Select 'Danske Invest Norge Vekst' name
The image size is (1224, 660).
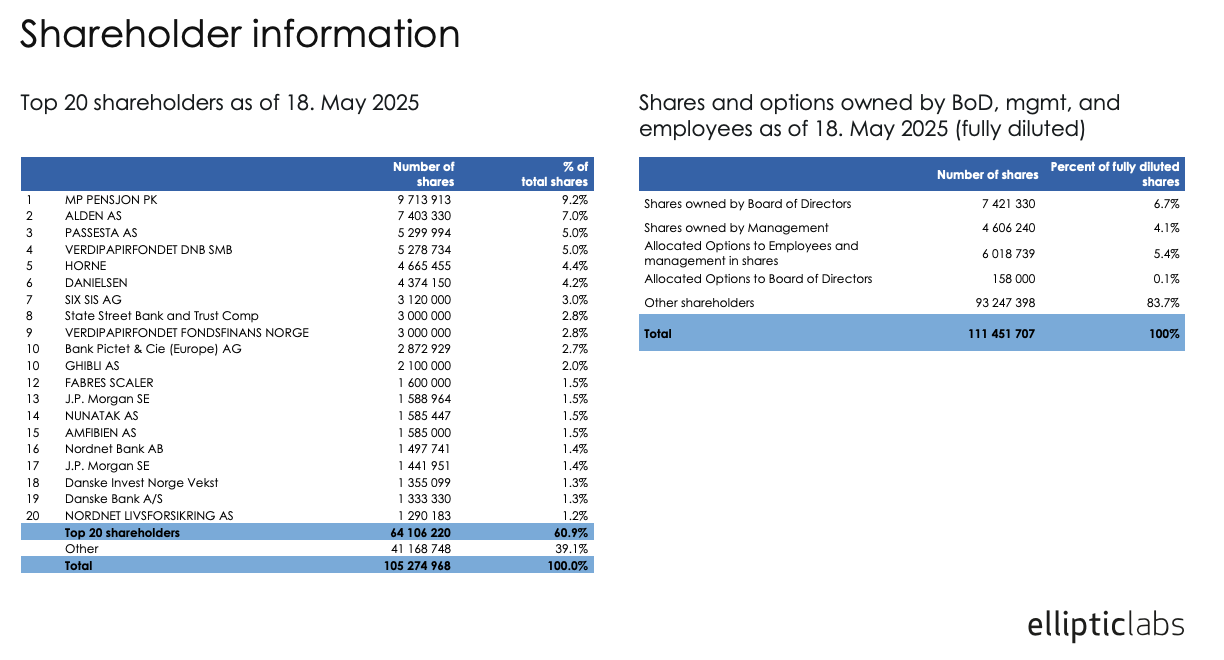[141, 483]
